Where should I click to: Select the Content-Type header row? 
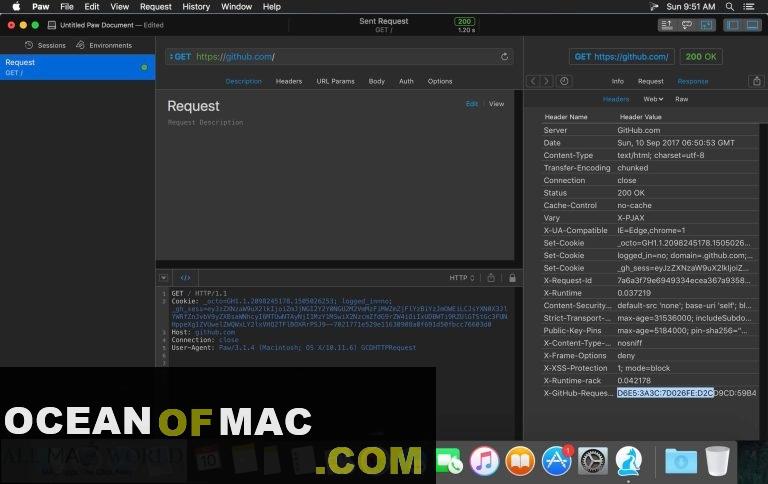(649, 155)
